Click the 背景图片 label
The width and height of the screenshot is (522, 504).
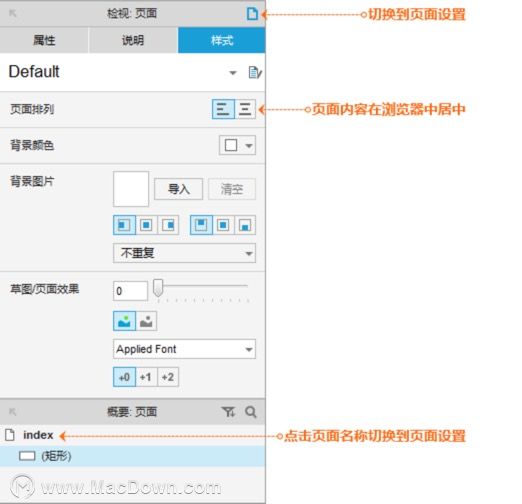point(32,181)
